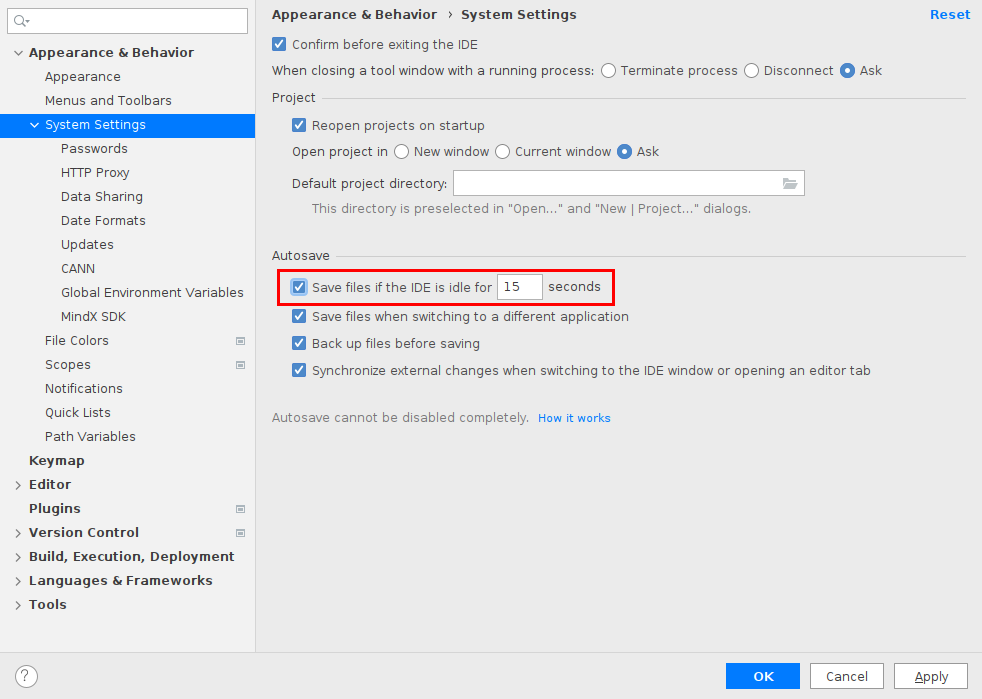This screenshot has height=699, width=982.
Task: Choose New window radio option
Action: point(401,152)
